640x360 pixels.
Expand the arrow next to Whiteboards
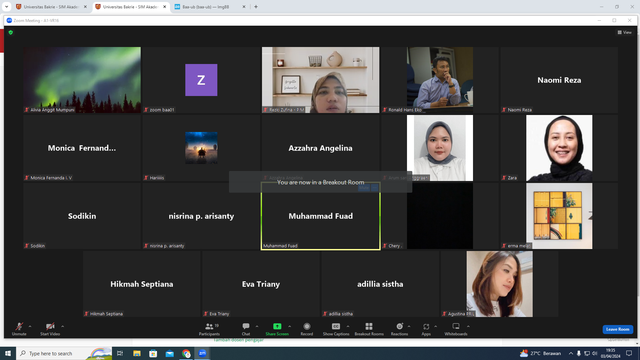[x=468, y=326]
